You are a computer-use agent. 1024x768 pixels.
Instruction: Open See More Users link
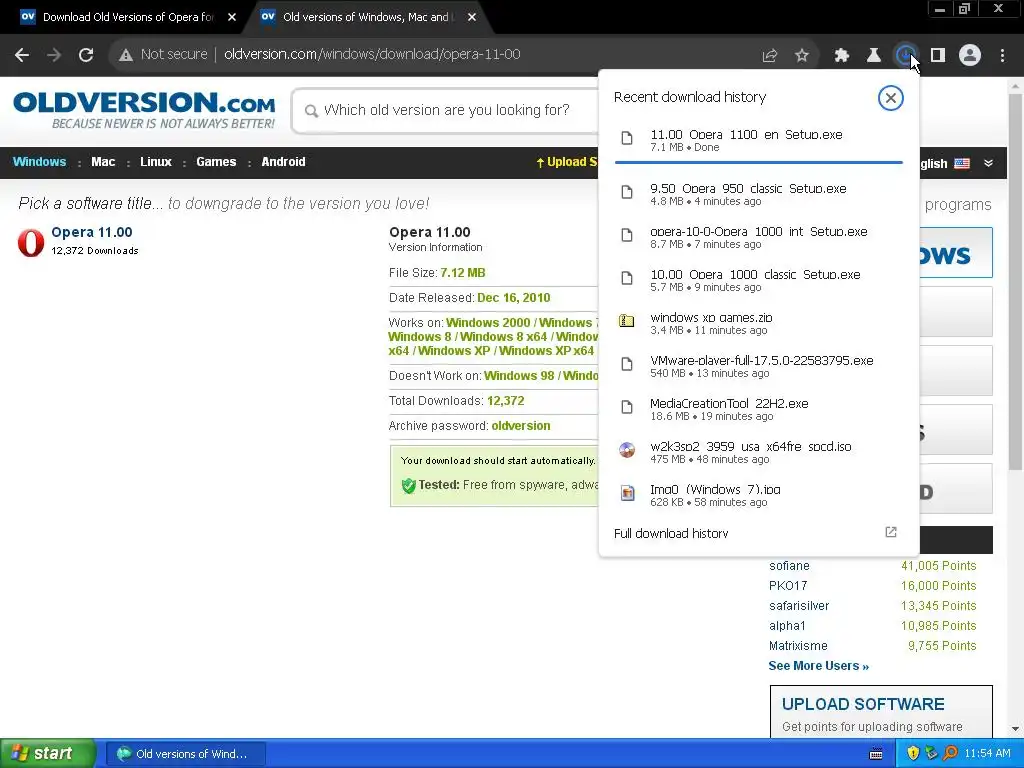[818, 666]
